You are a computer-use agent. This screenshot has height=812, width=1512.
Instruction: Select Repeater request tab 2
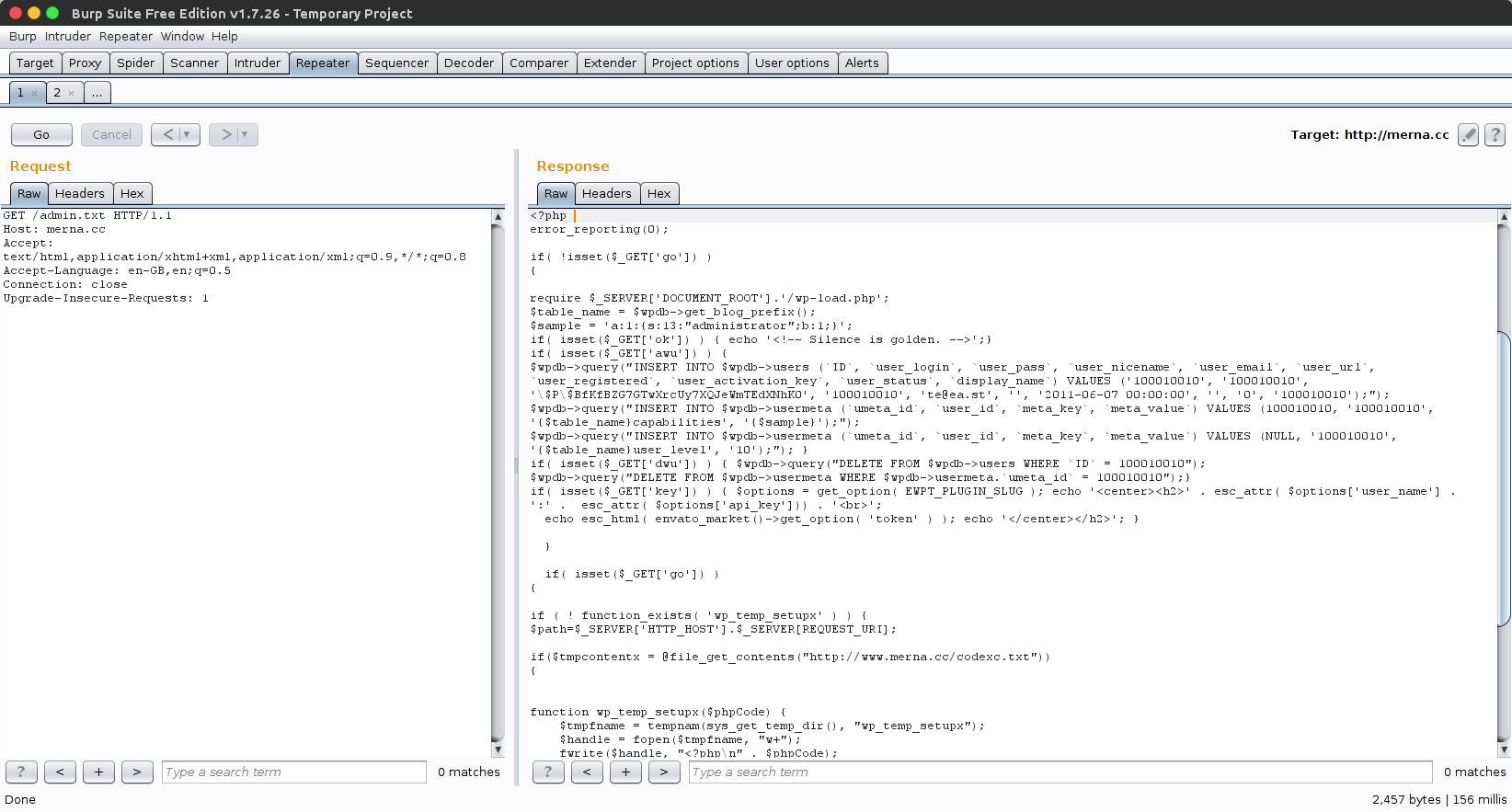click(x=56, y=93)
